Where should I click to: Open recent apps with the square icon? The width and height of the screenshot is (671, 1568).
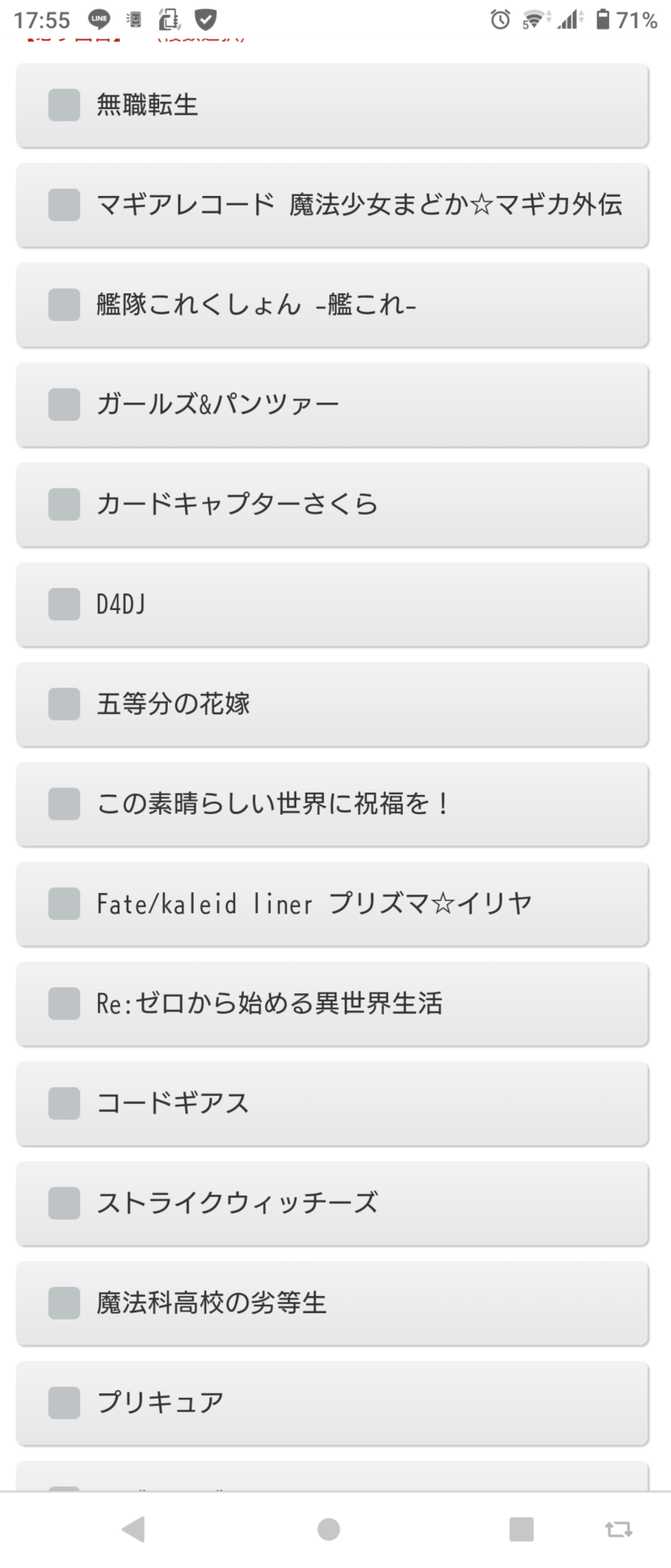(521, 1529)
